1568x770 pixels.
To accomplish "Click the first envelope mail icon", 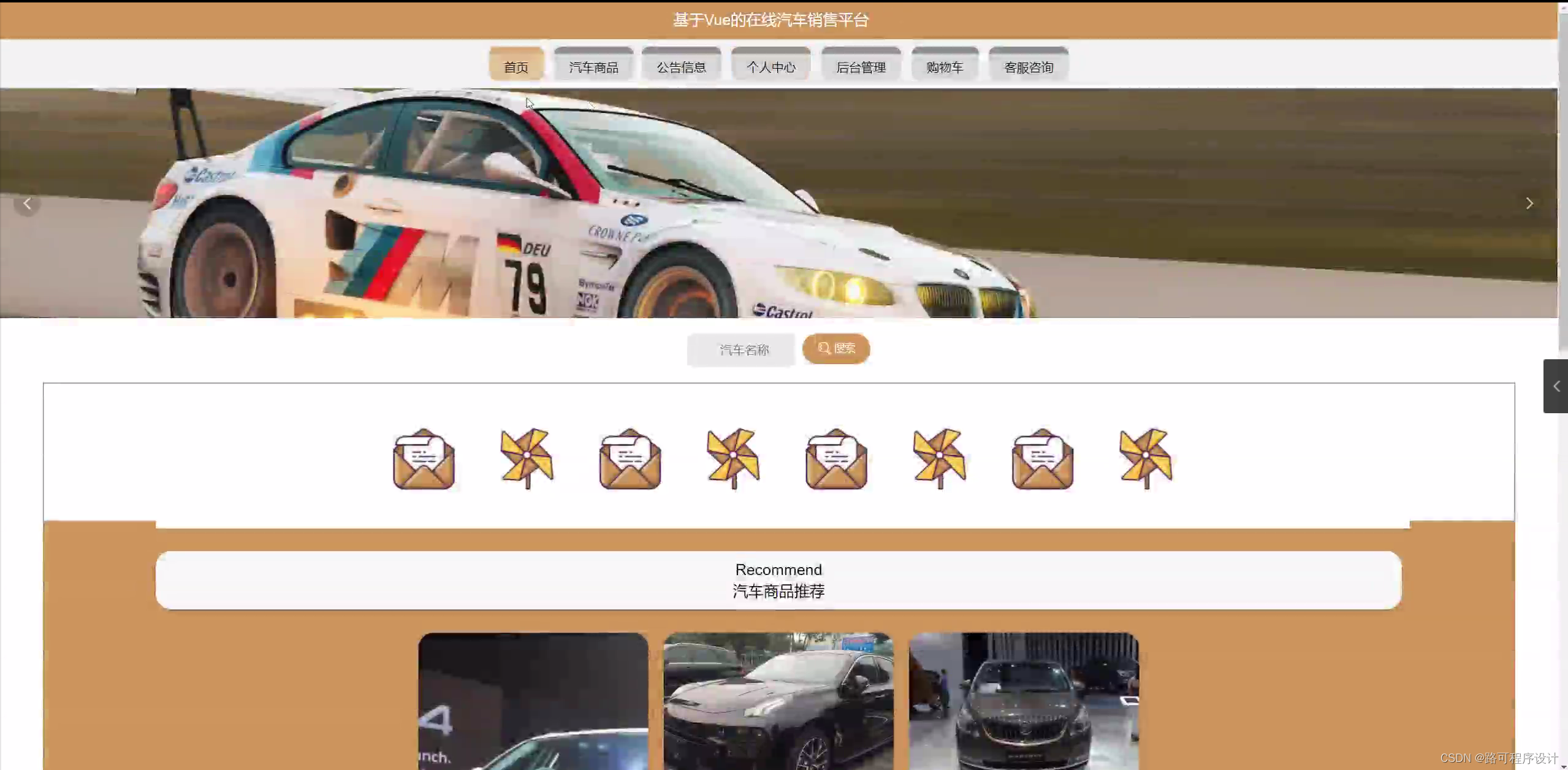I will click(424, 459).
